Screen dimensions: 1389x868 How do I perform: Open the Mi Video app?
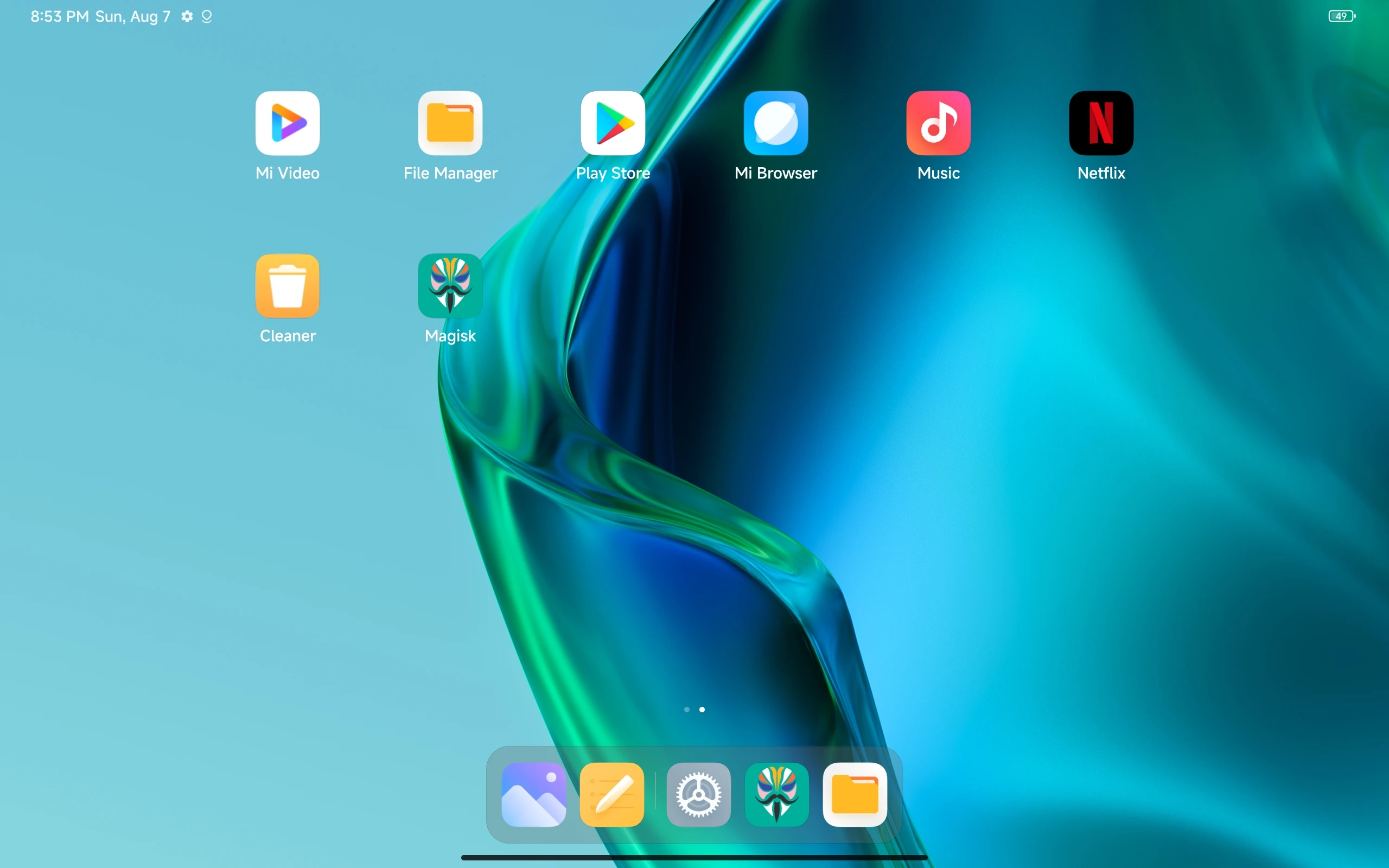click(x=288, y=123)
